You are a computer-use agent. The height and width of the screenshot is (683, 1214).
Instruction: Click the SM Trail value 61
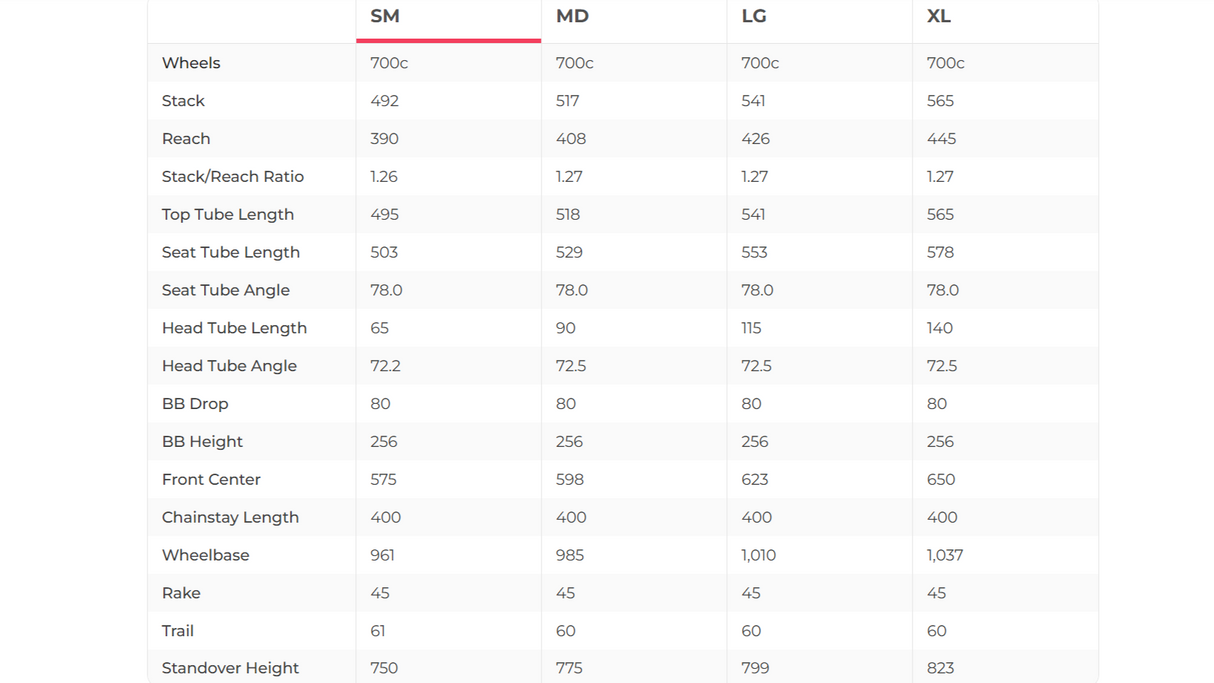click(x=378, y=631)
